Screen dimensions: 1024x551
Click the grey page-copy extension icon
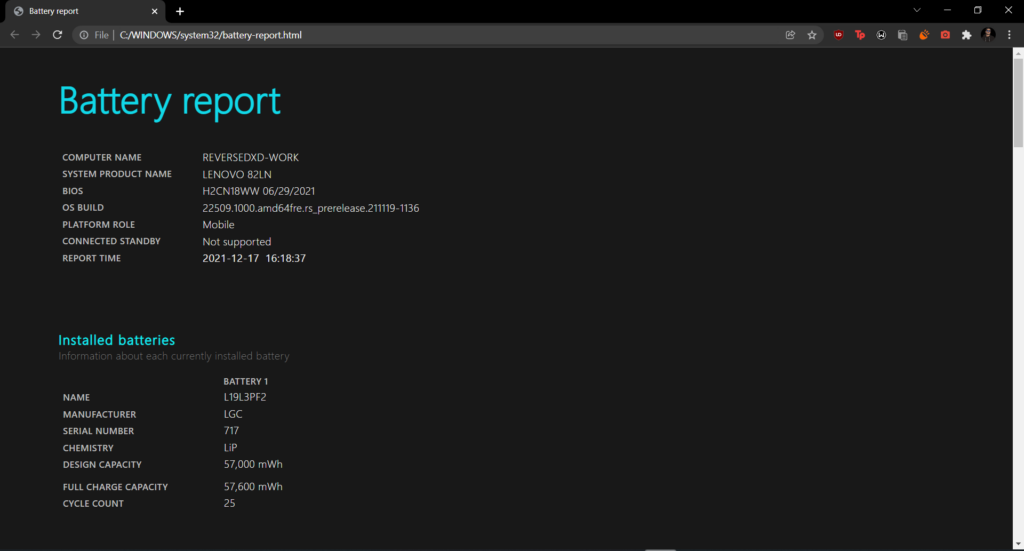[x=902, y=35]
